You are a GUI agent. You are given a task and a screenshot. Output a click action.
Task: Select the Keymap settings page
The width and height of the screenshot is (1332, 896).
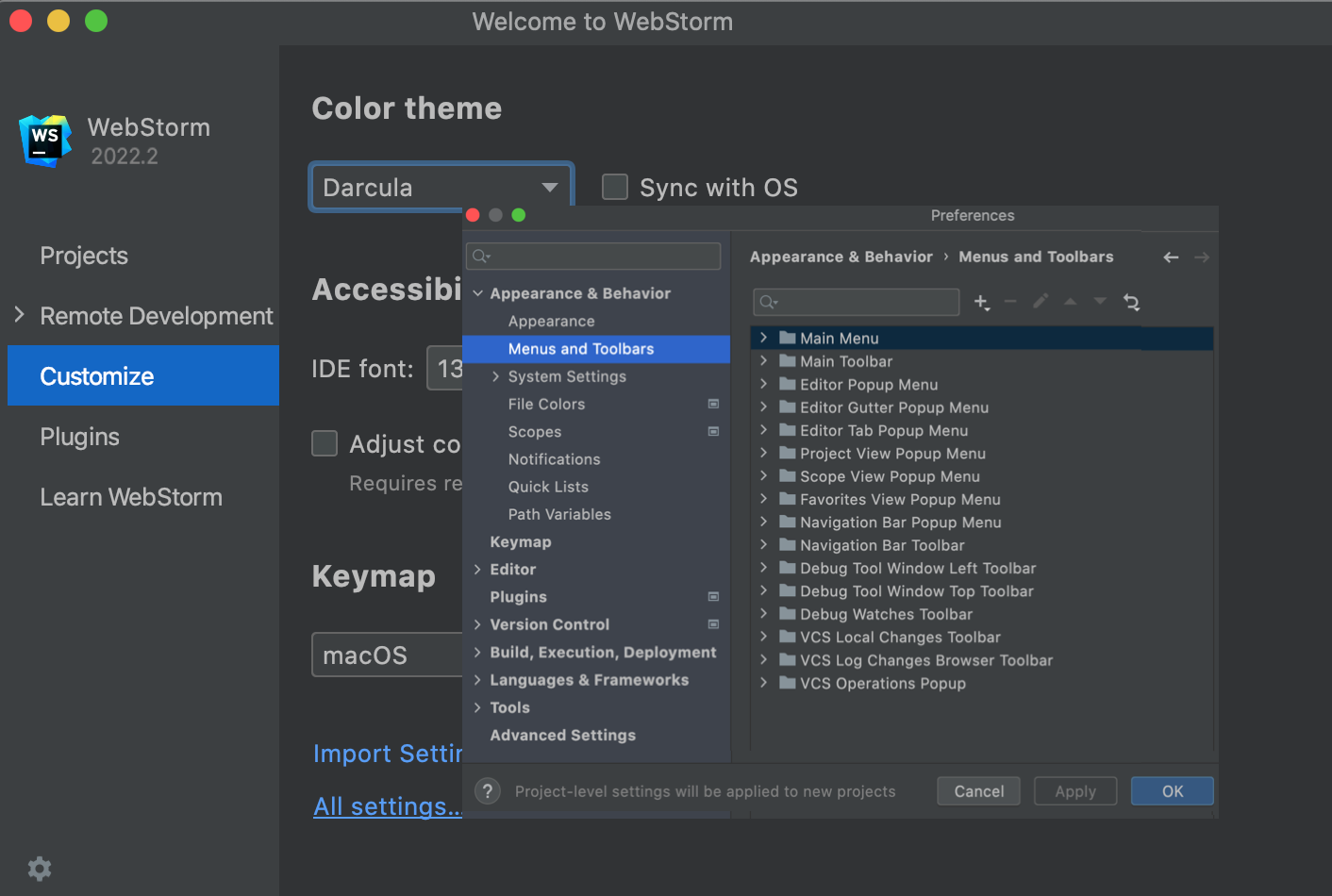pyautogui.click(x=521, y=542)
